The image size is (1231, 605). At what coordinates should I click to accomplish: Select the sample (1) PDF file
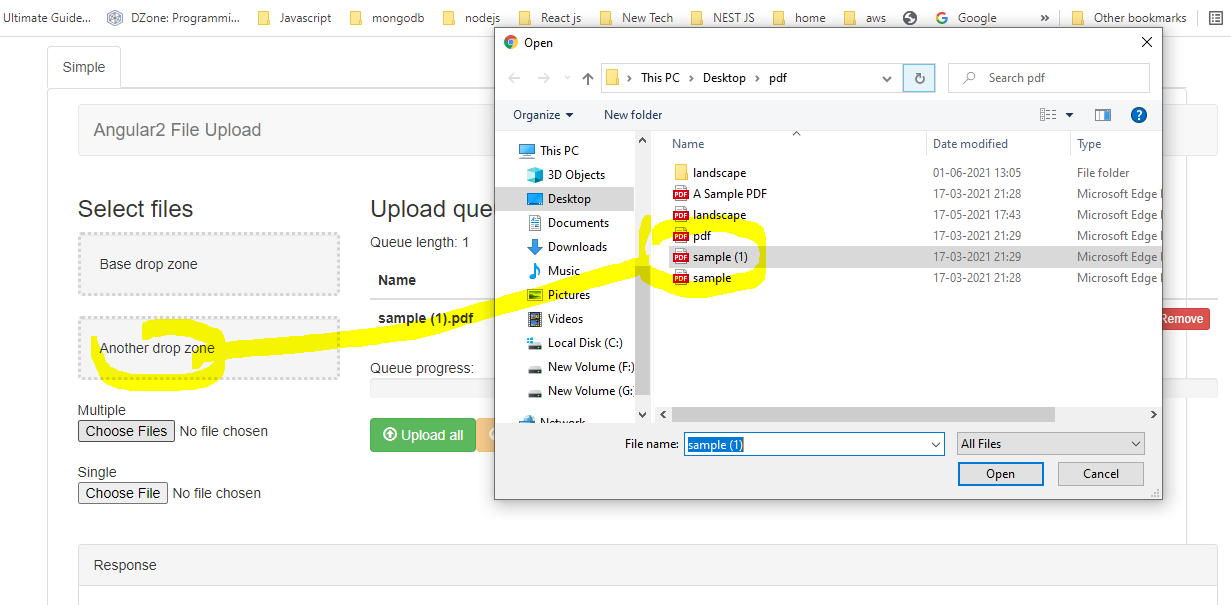coord(723,256)
